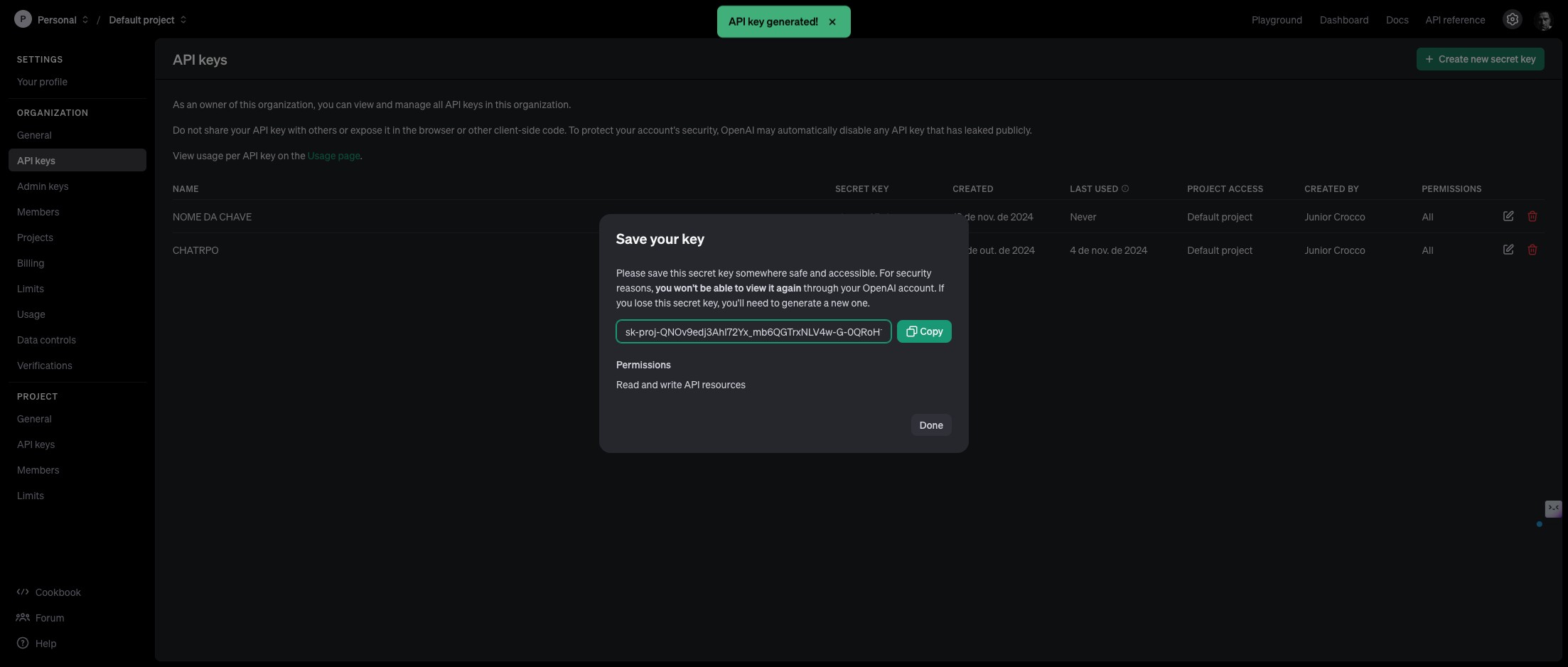Open Billing in sidebar
This screenshot has width=1568, height=667.
(x=77, y=263)
